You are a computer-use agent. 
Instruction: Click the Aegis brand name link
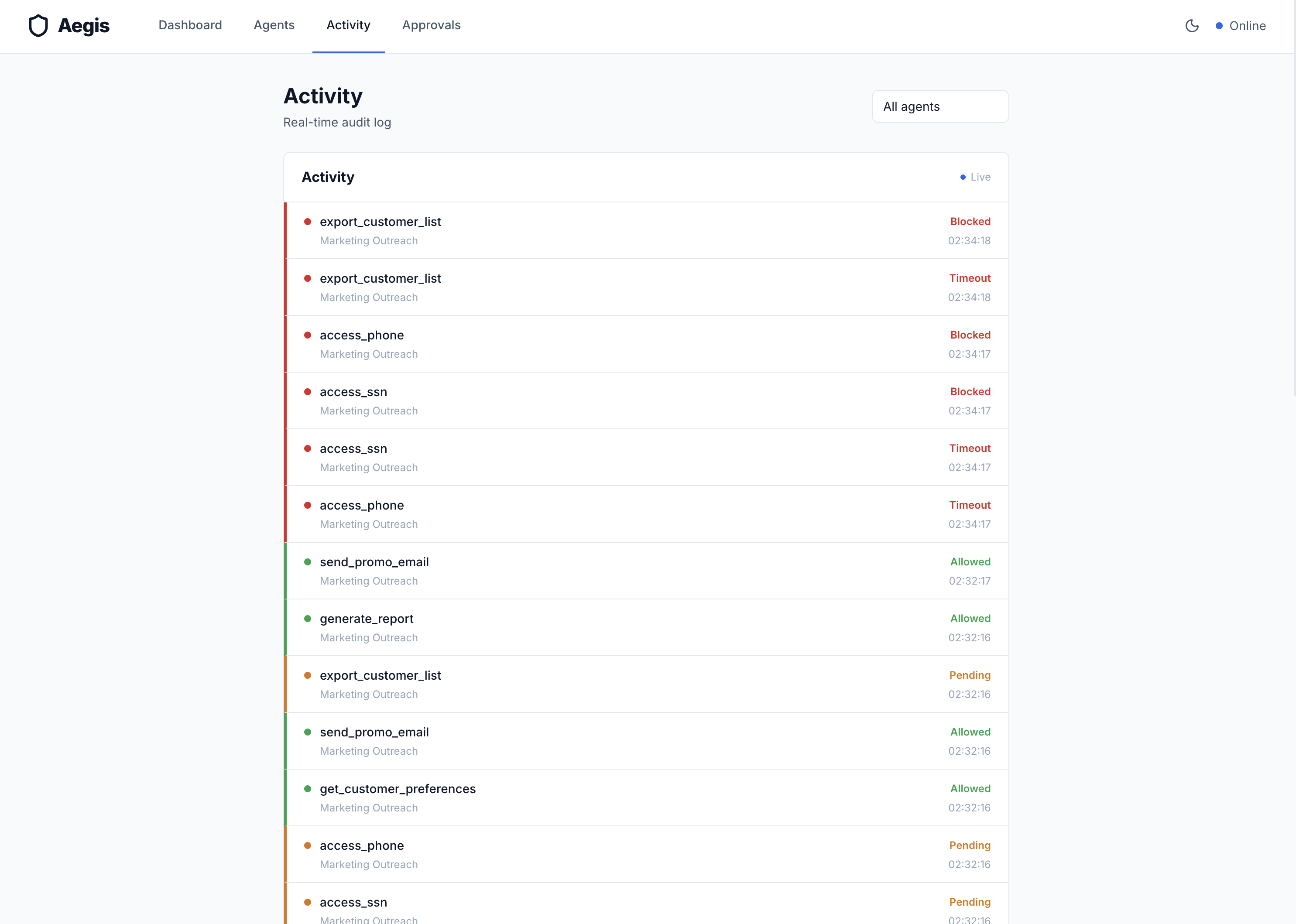[x=84, y=26]
